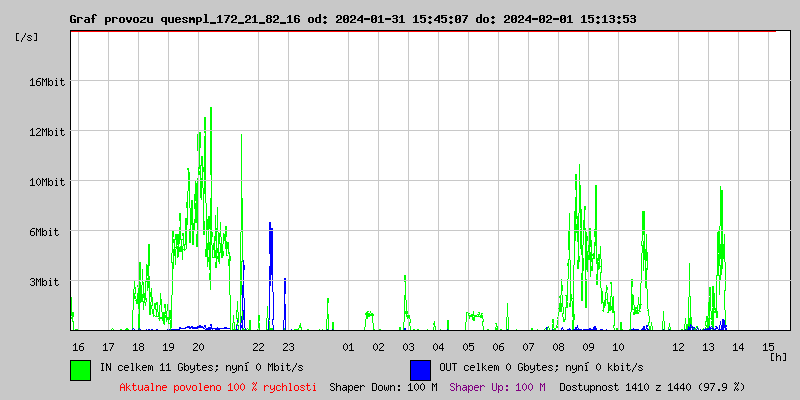The width and height of the screenshot is (800, 400).
Task: Click the 6Mbit vertical axis label
Action: point(46,232)
